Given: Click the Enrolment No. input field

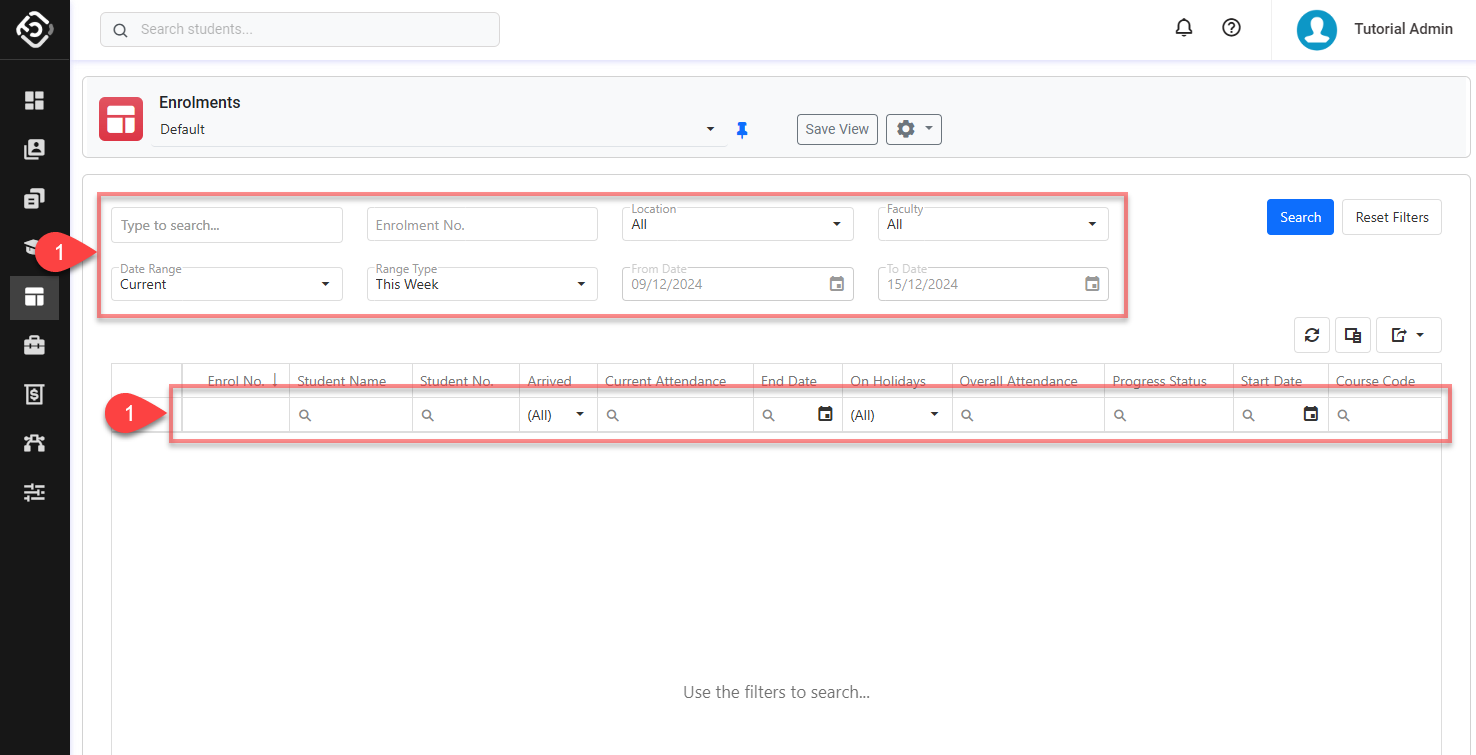Looking at the screenshot, I should pyautogui.click(x=481, y=225).
